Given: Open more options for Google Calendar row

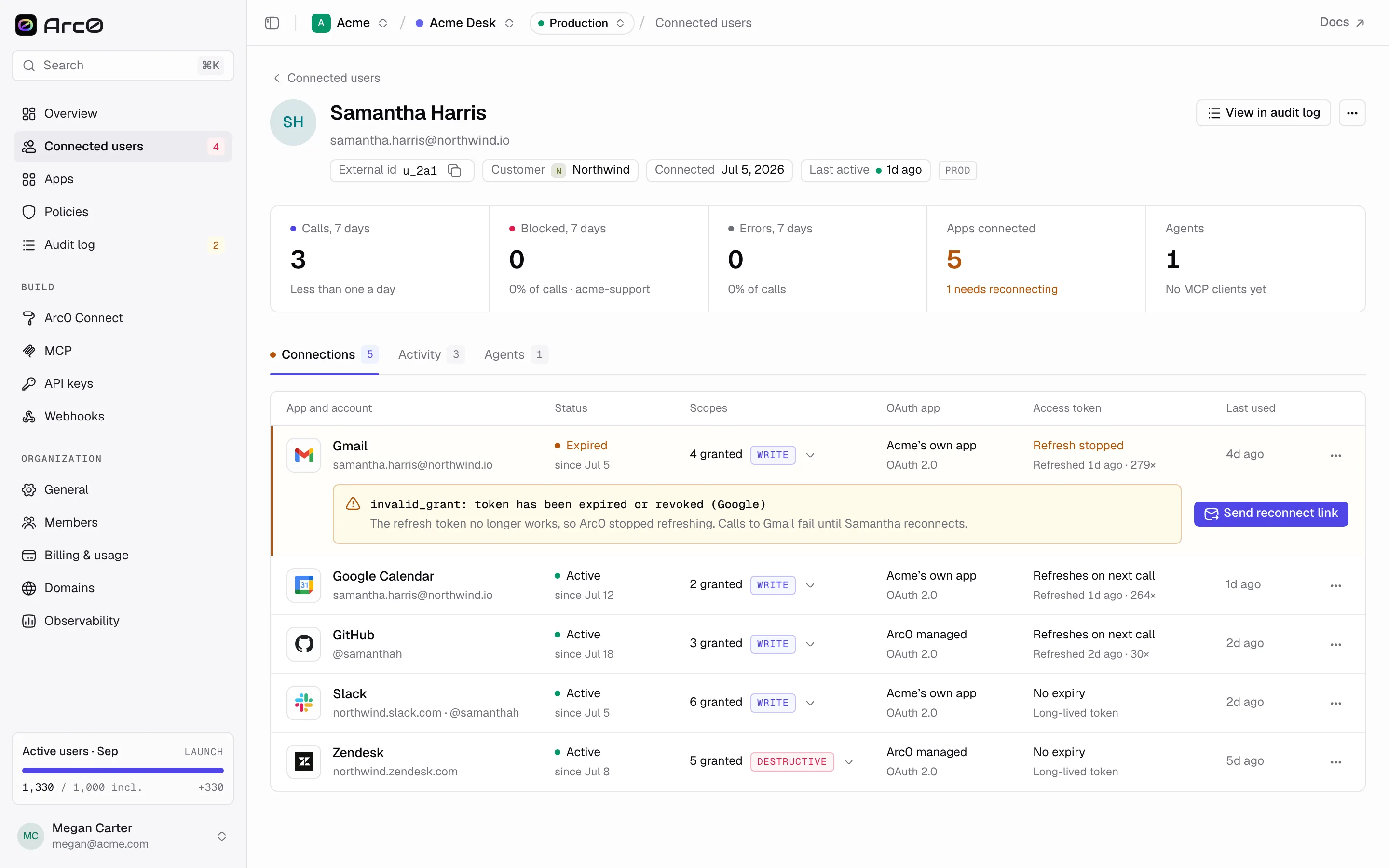Looking at the screenshot, I should click(x=1335, y=585).
